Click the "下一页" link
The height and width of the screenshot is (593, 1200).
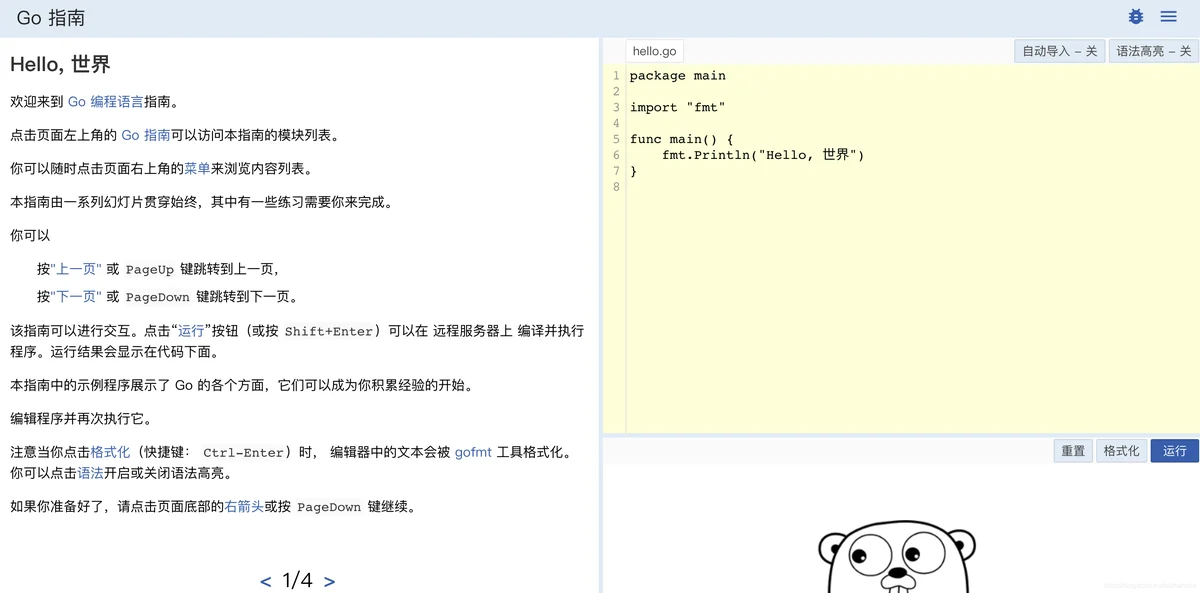[x=76, y=296]
